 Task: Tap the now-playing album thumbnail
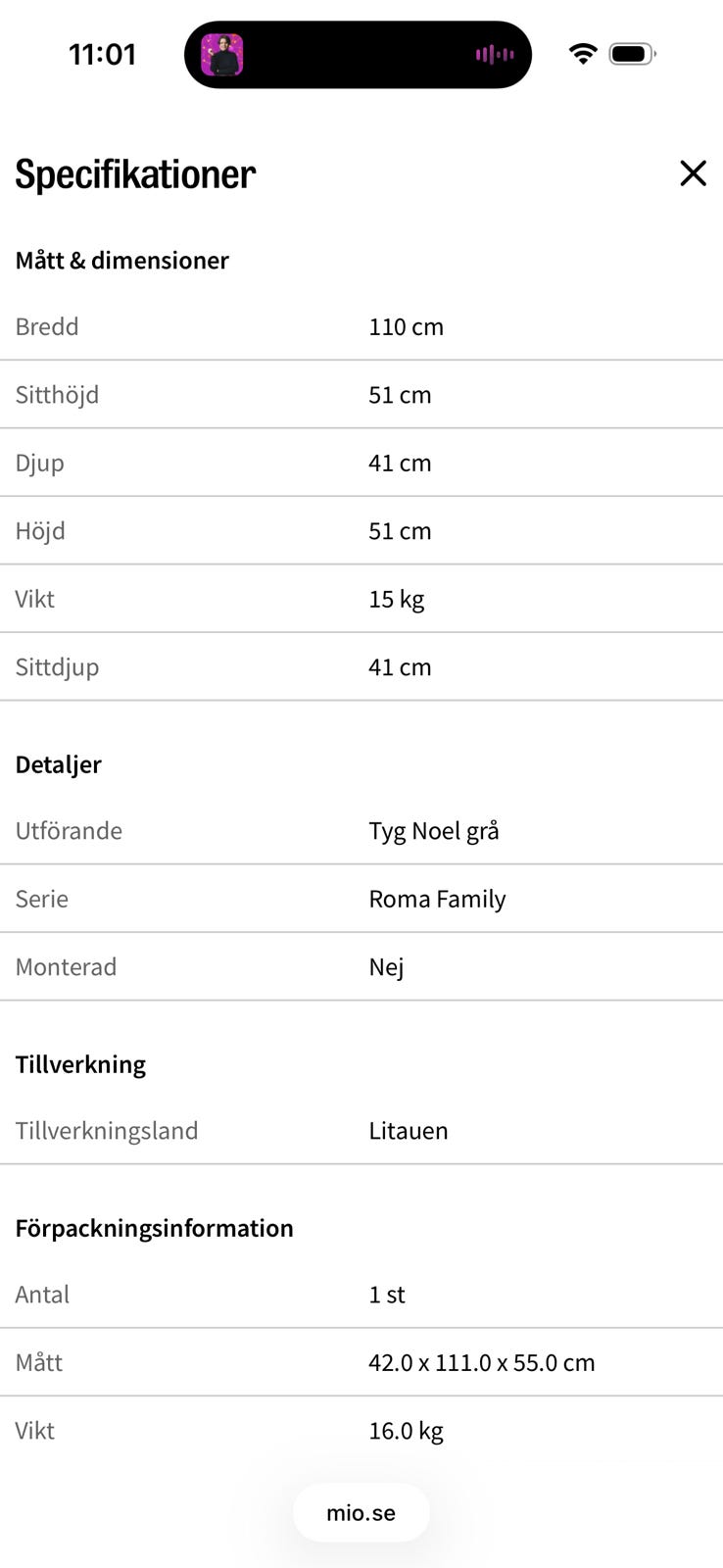(x=221, y=55)
